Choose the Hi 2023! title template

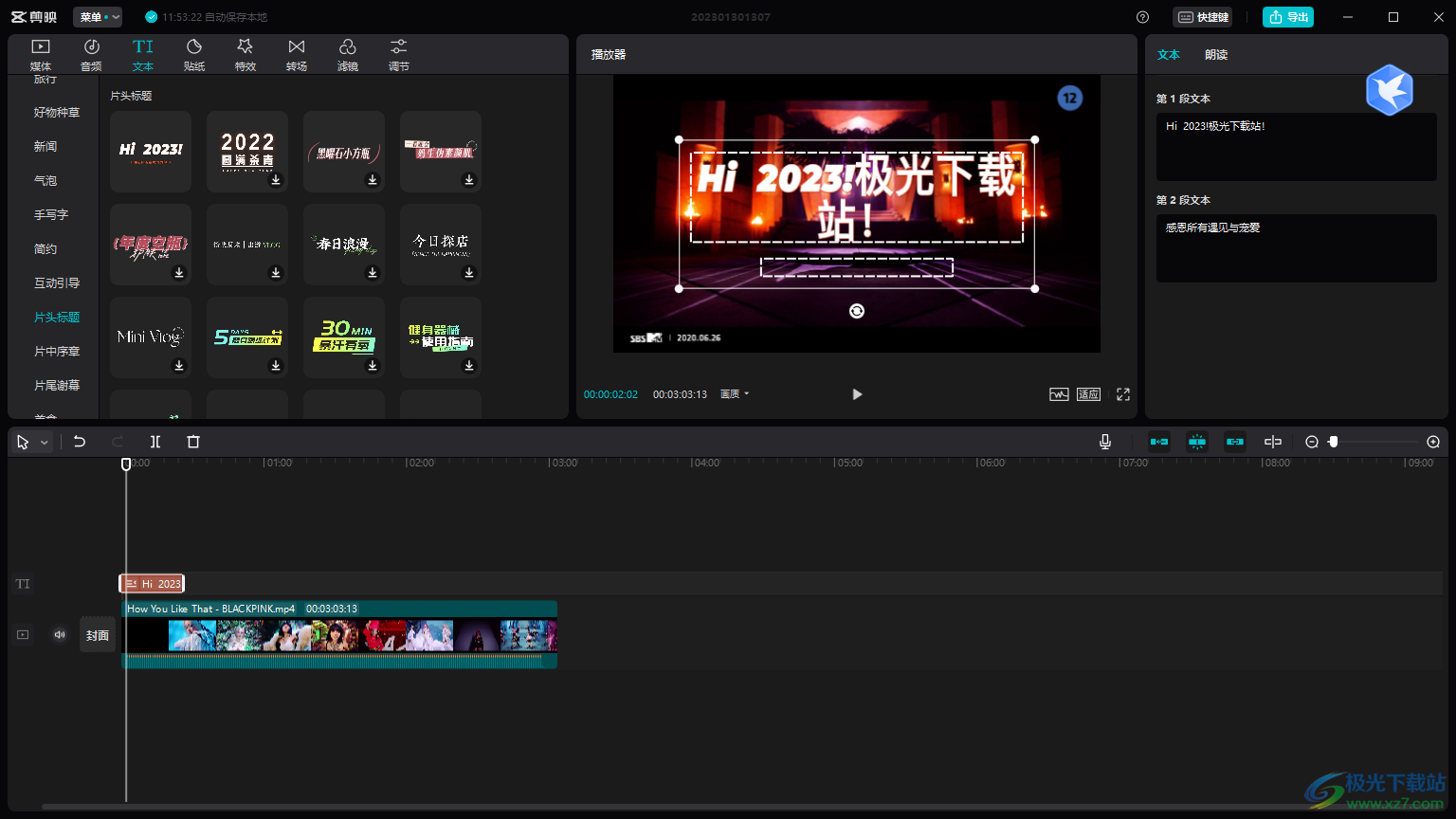click(x=151, y=151)
